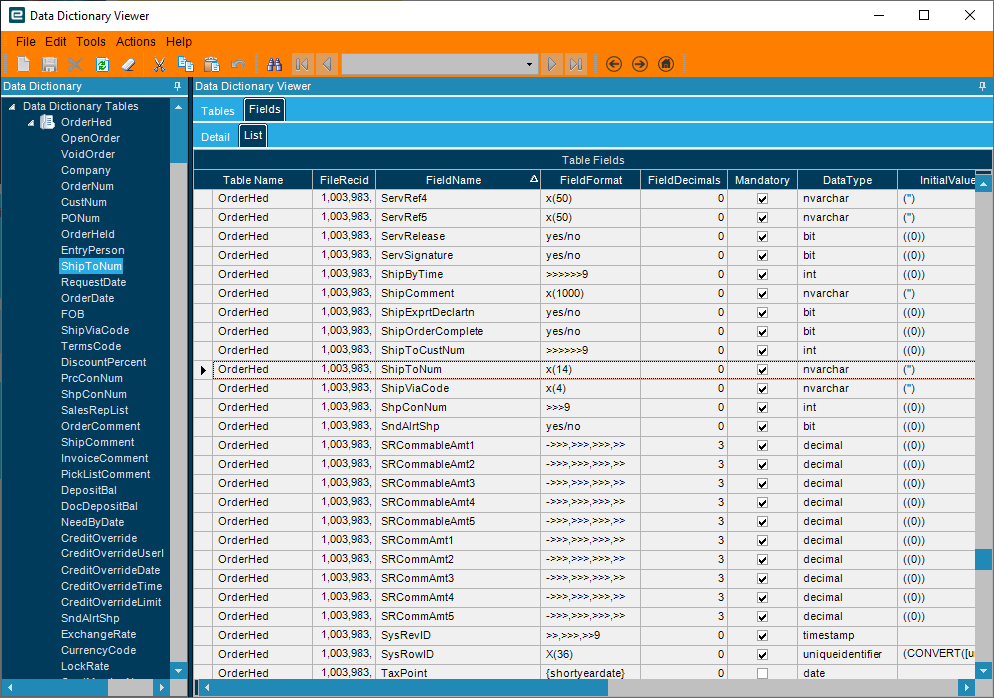The width and height of the screenshot is (994, 698).
Task: Pin the Data Dictionary Viewer panel
Action: pos(982,86)
